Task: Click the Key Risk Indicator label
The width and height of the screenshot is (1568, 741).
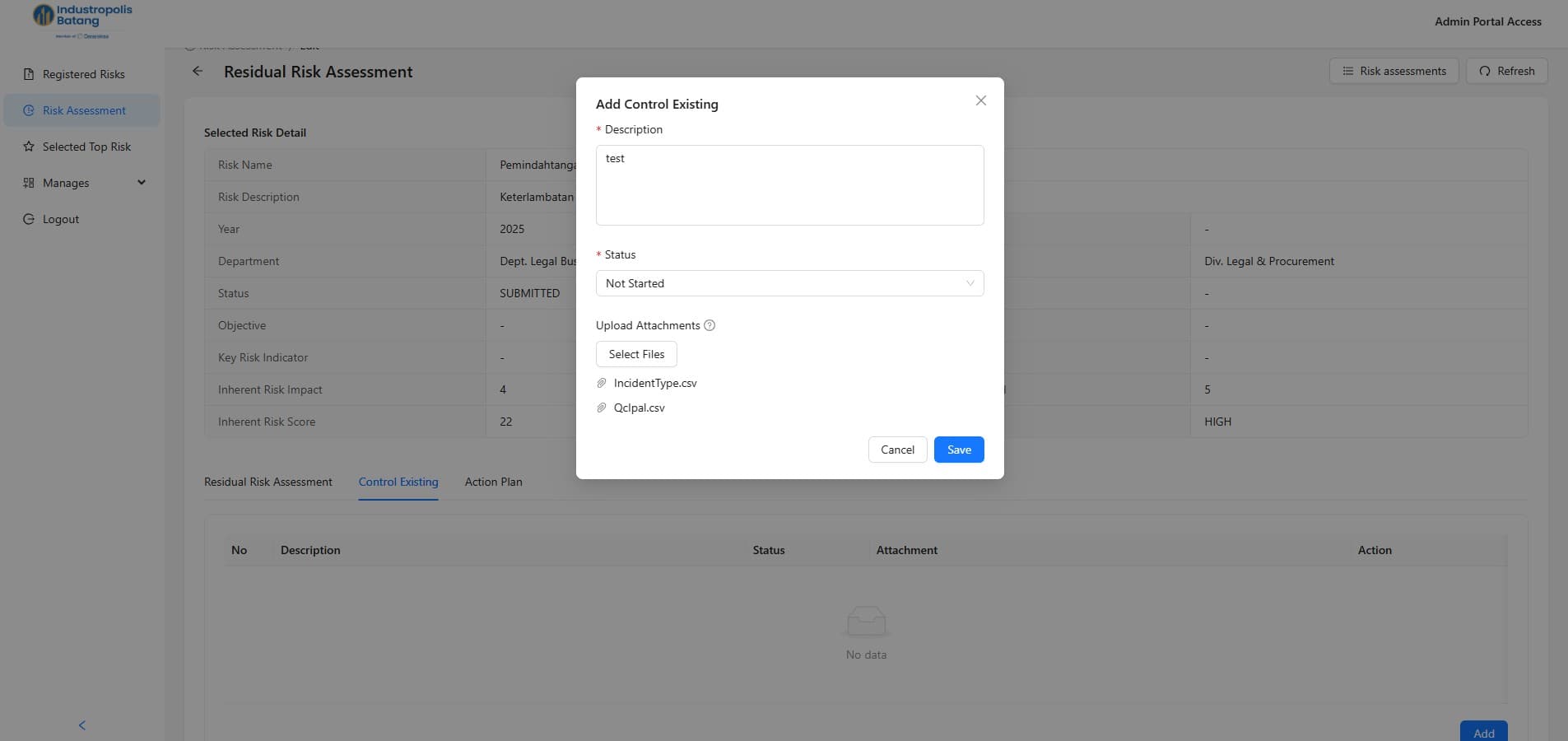Action: pyautogui.click(x=263, y=357)
